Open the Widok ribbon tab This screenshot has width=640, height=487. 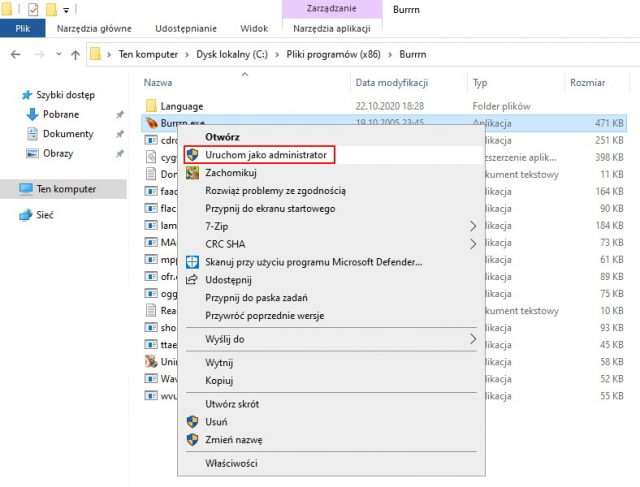coord(254,29)
